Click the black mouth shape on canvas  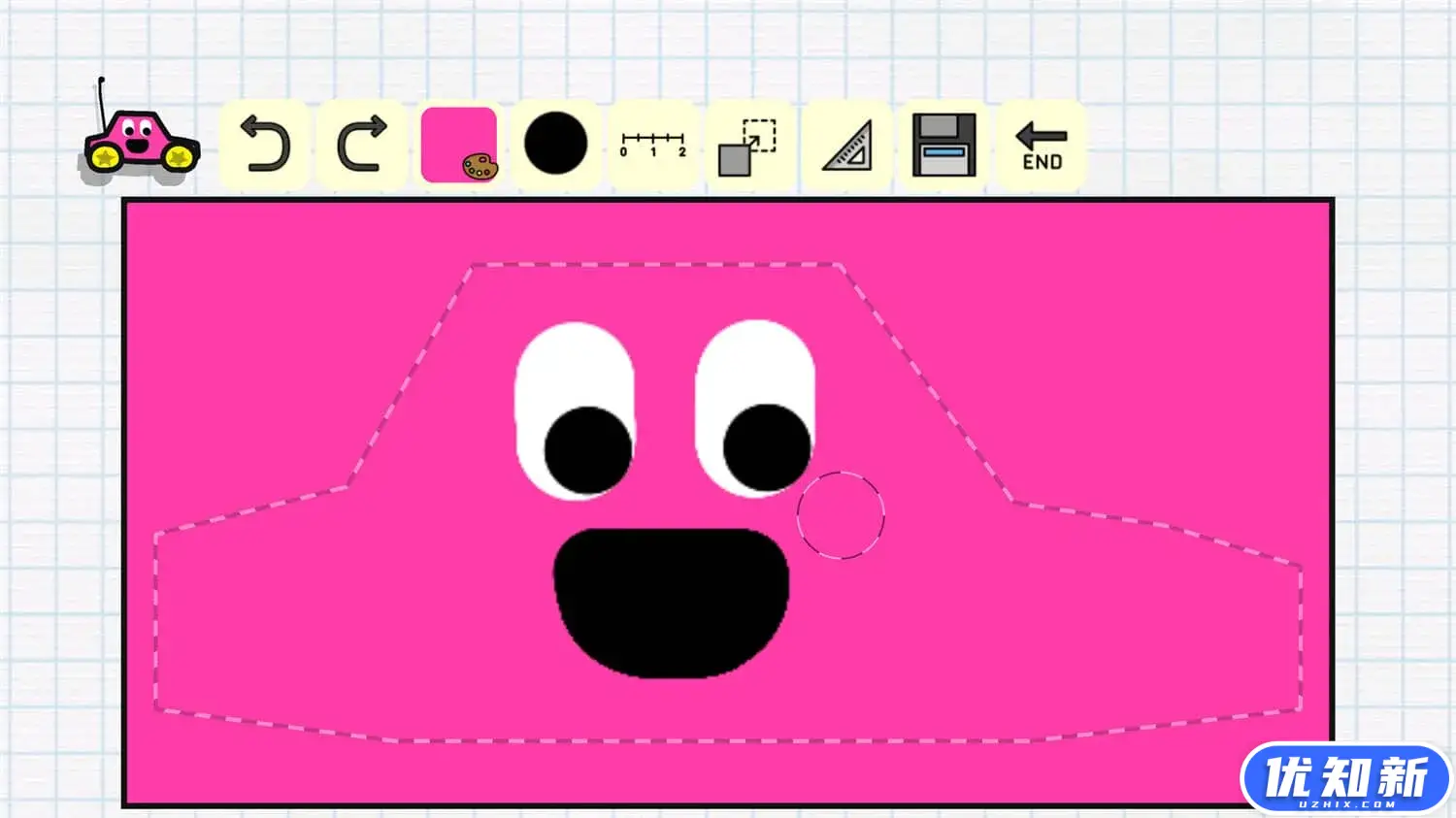click(671, 603)
